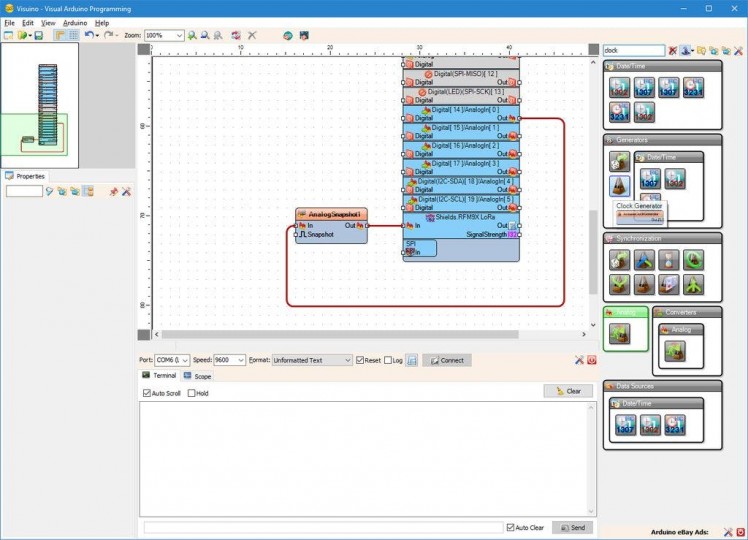748x540 pixels.
Task: Click the Undo arrow in toolbar
Action: [89, 35]
